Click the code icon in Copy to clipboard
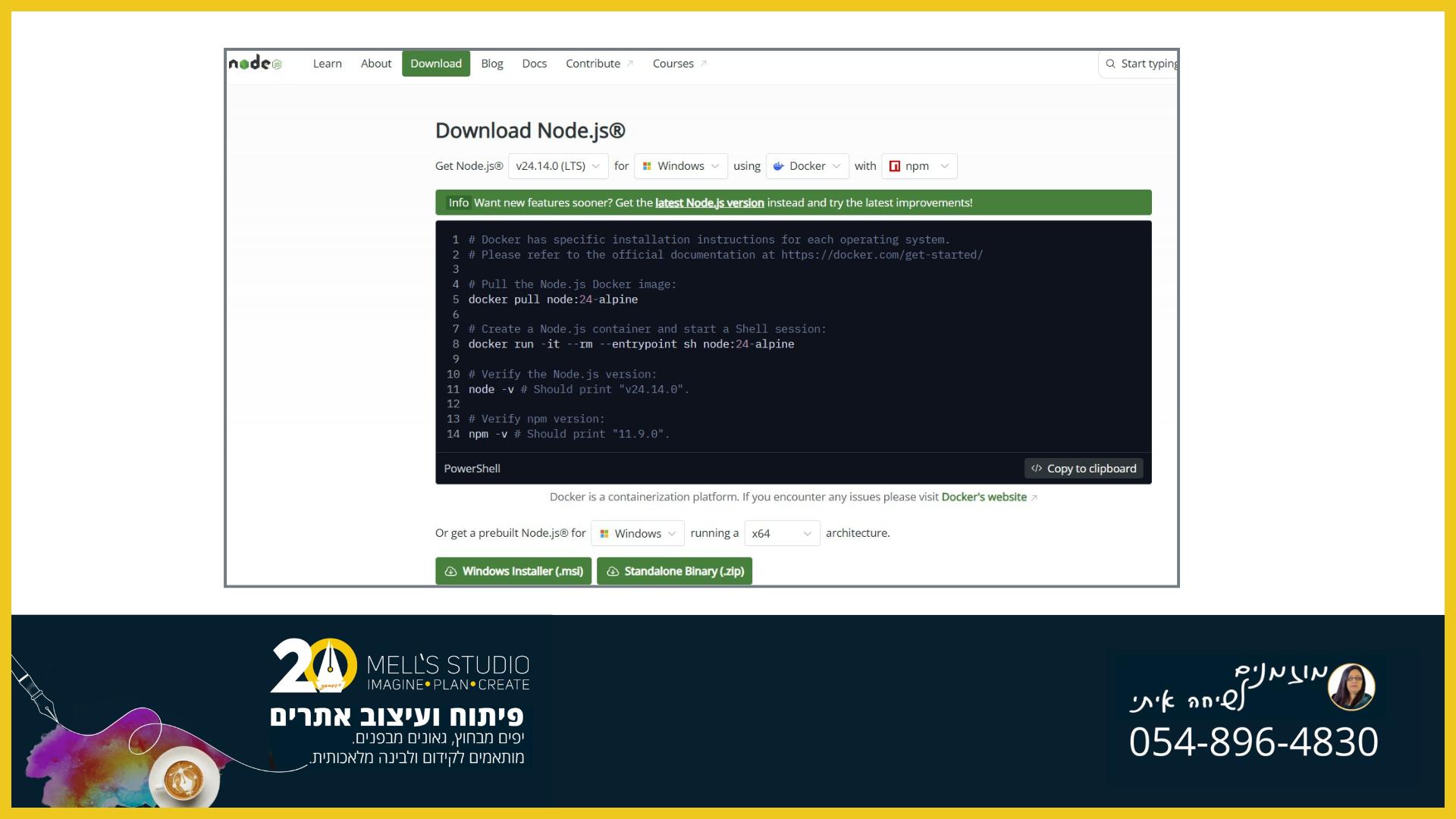 [x=1037, y=469]
